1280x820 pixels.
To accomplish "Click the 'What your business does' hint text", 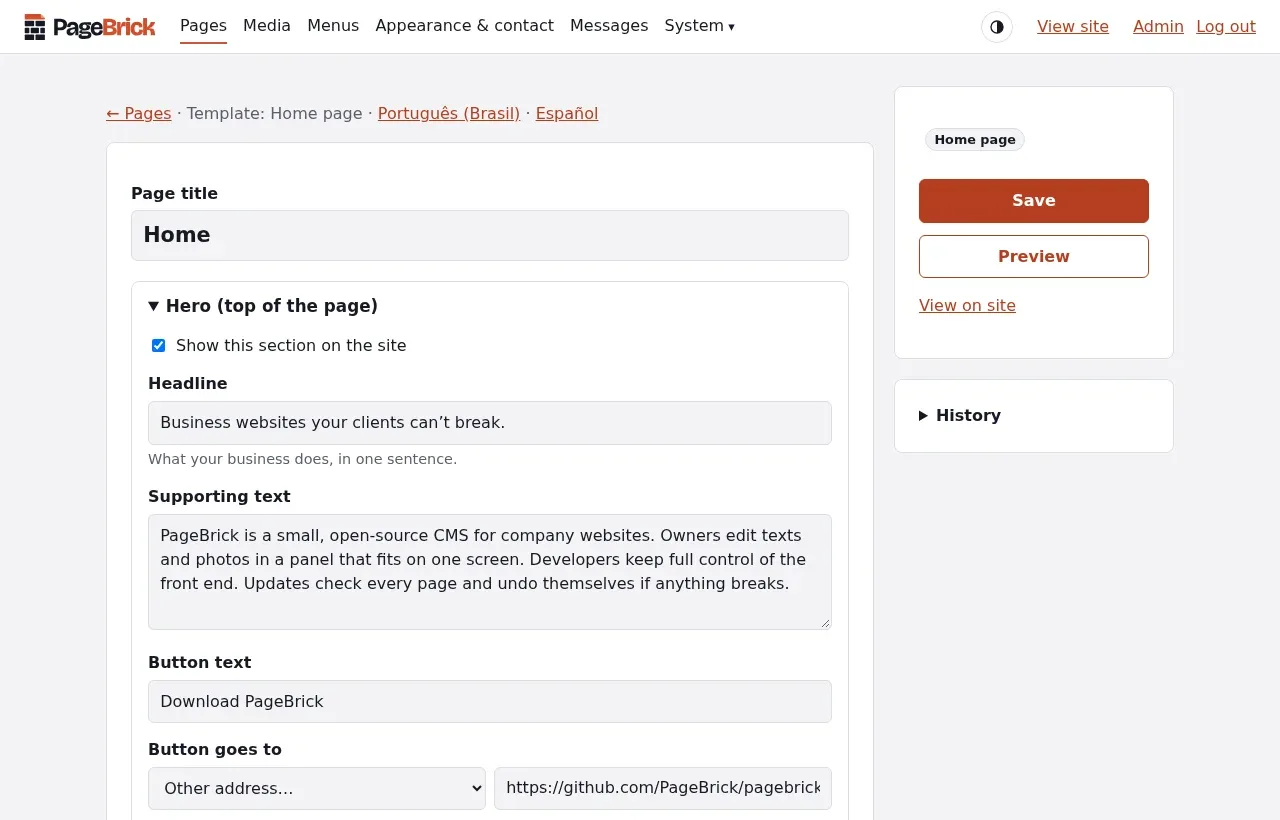I will coord(302,459).
